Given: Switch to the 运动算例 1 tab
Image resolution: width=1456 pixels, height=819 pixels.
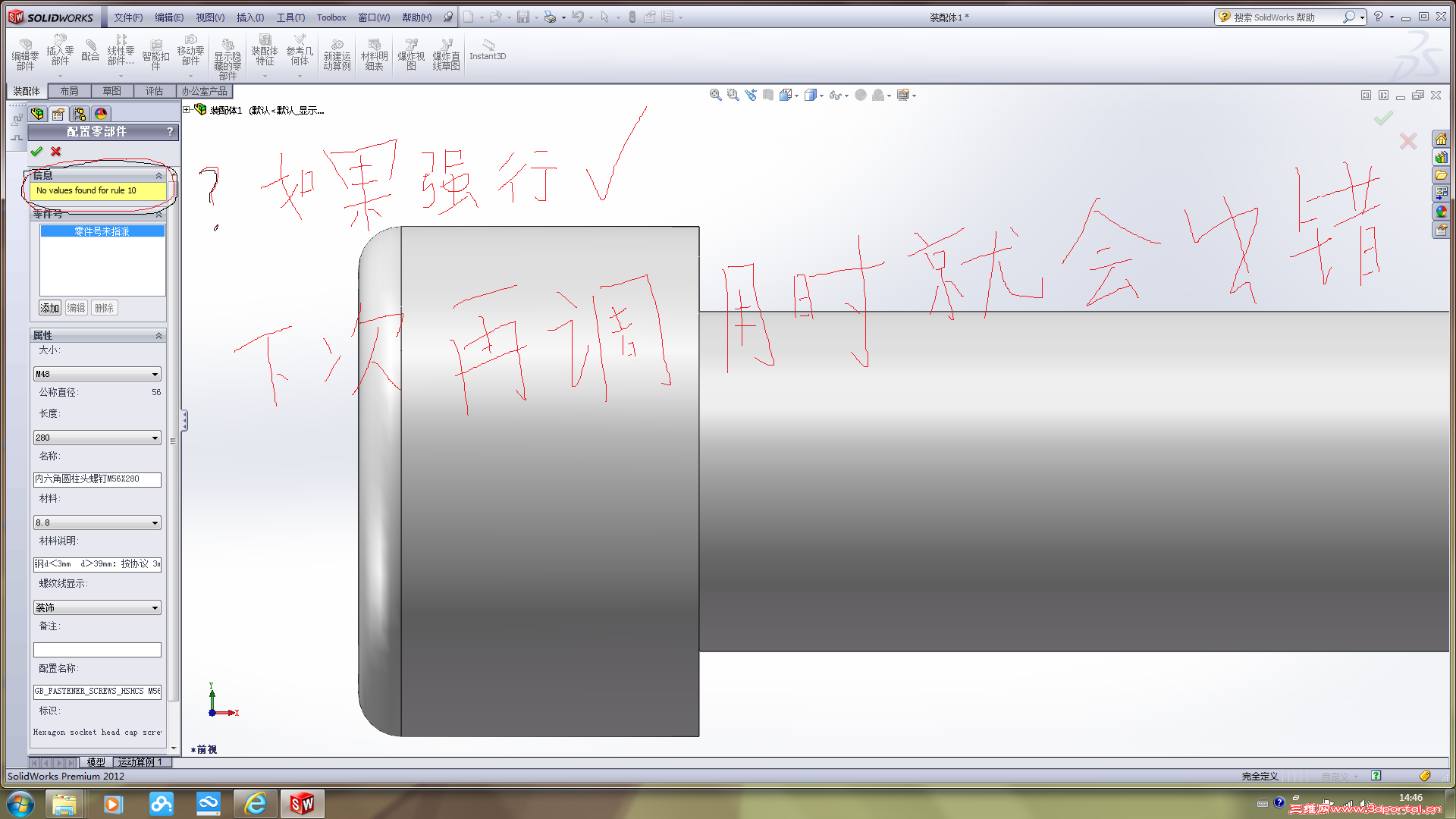Looking at the screenshot, I should click(x=142, y=762).
